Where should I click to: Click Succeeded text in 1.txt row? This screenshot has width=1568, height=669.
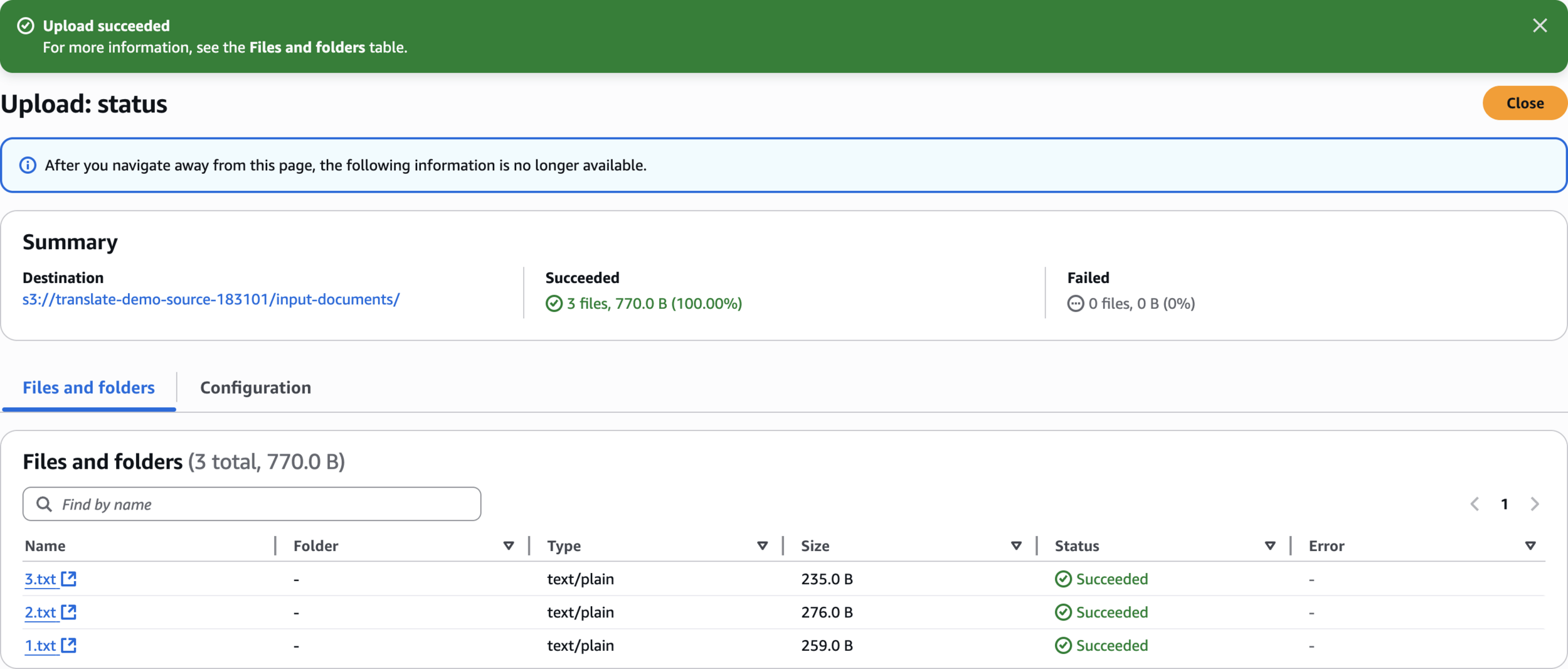click(x=1112, y=646)
